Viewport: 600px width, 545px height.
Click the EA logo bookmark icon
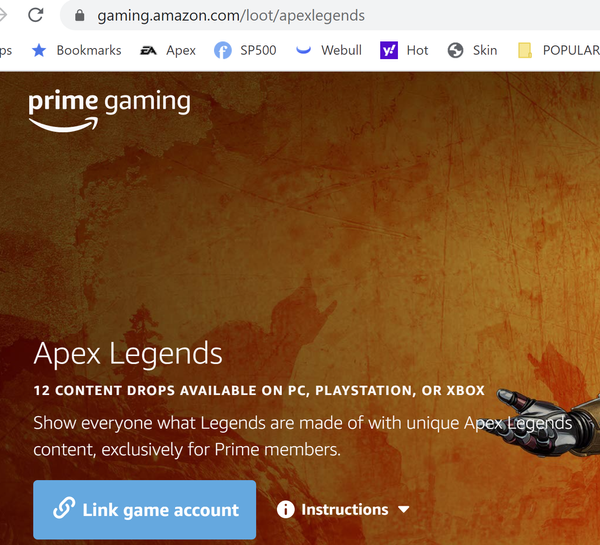point(148,50)
